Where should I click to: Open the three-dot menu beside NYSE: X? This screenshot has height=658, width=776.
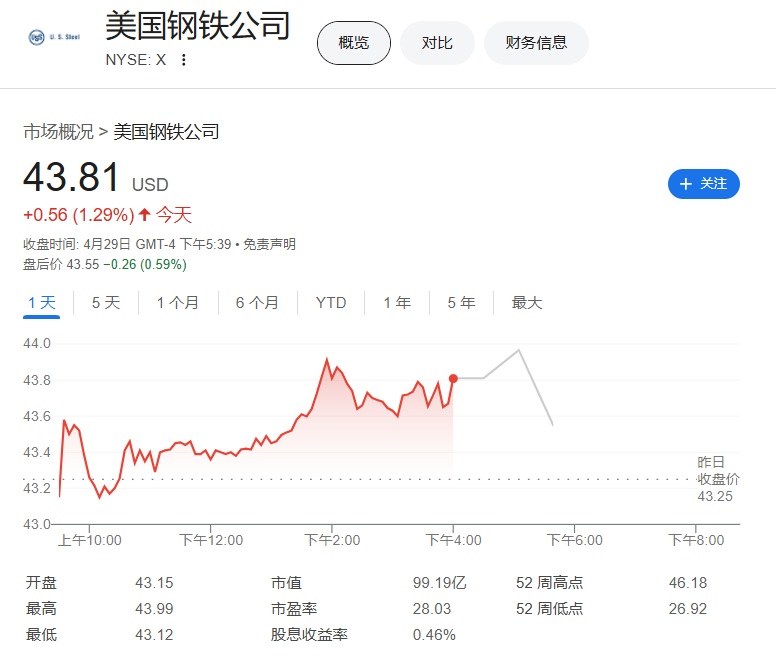pyautogui.click(x=184, y=60)
